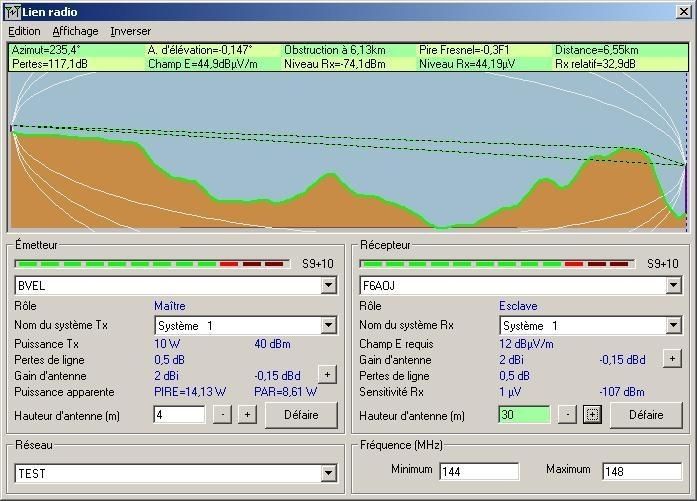Expand the BVEL transmitter station dropdown
Image resolution: width=697 pixels, height=501 pixels.
coord(328,285)
